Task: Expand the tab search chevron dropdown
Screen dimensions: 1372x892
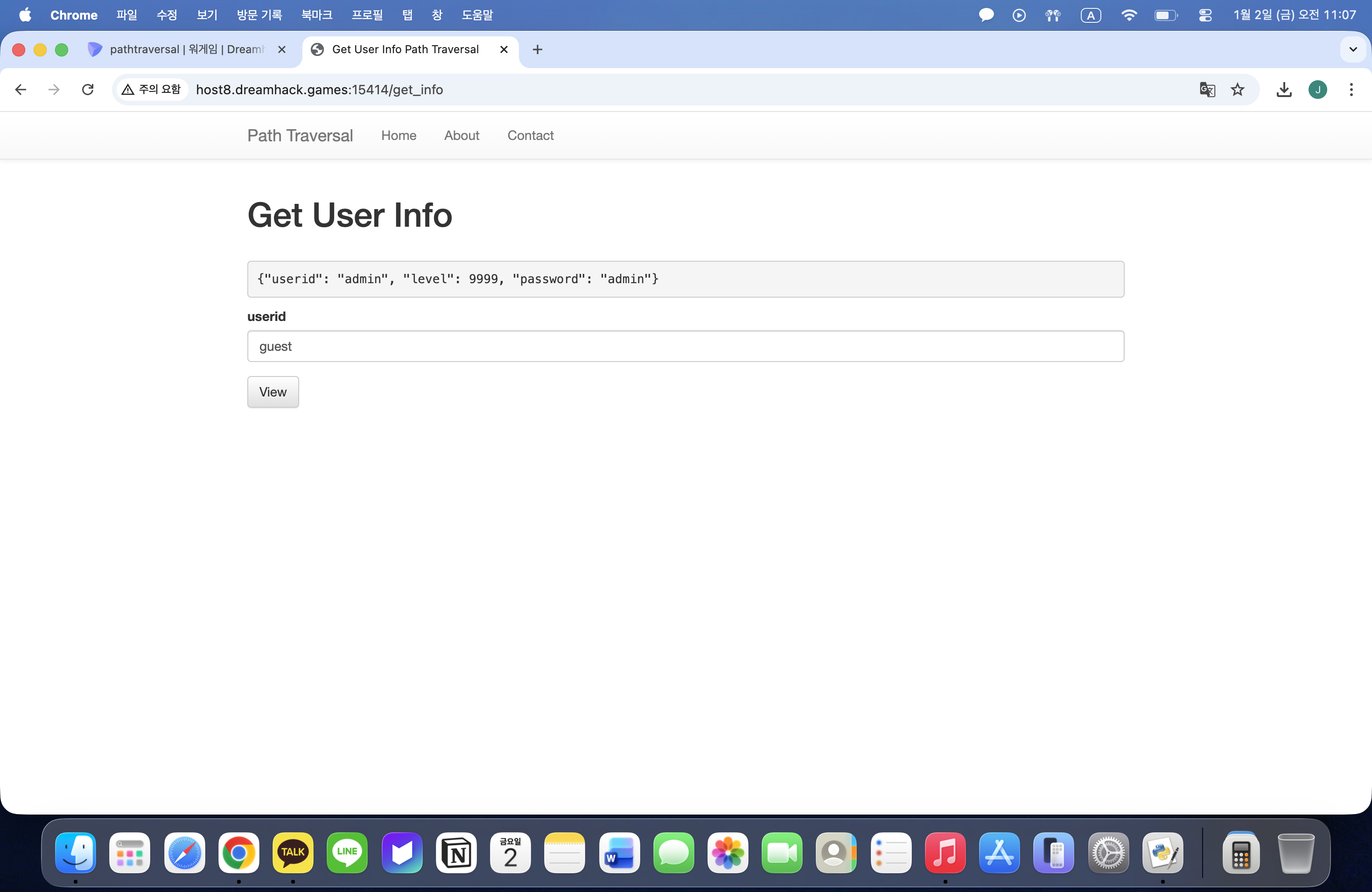Action: click(1353, 49)
